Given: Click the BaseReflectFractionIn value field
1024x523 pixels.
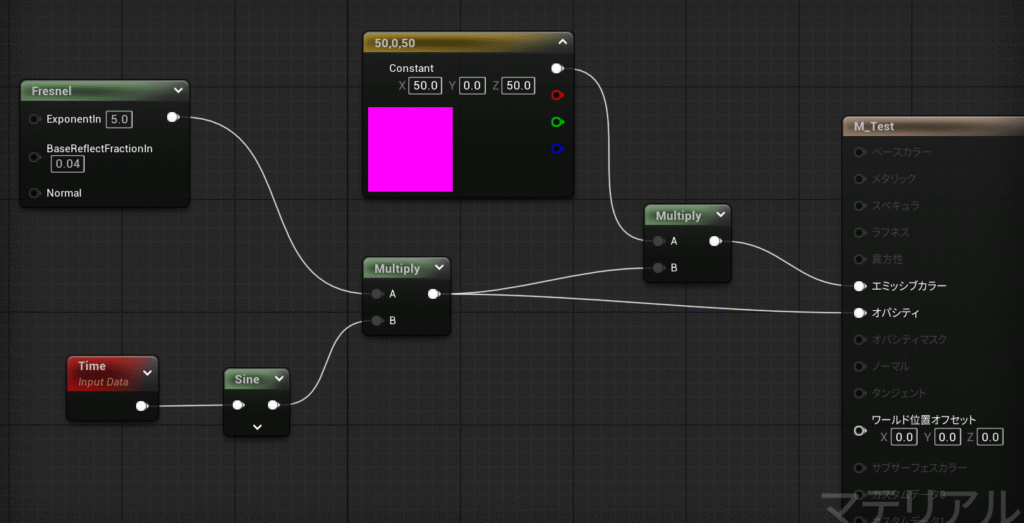Looking at the screenshot, I should point(67,164).
